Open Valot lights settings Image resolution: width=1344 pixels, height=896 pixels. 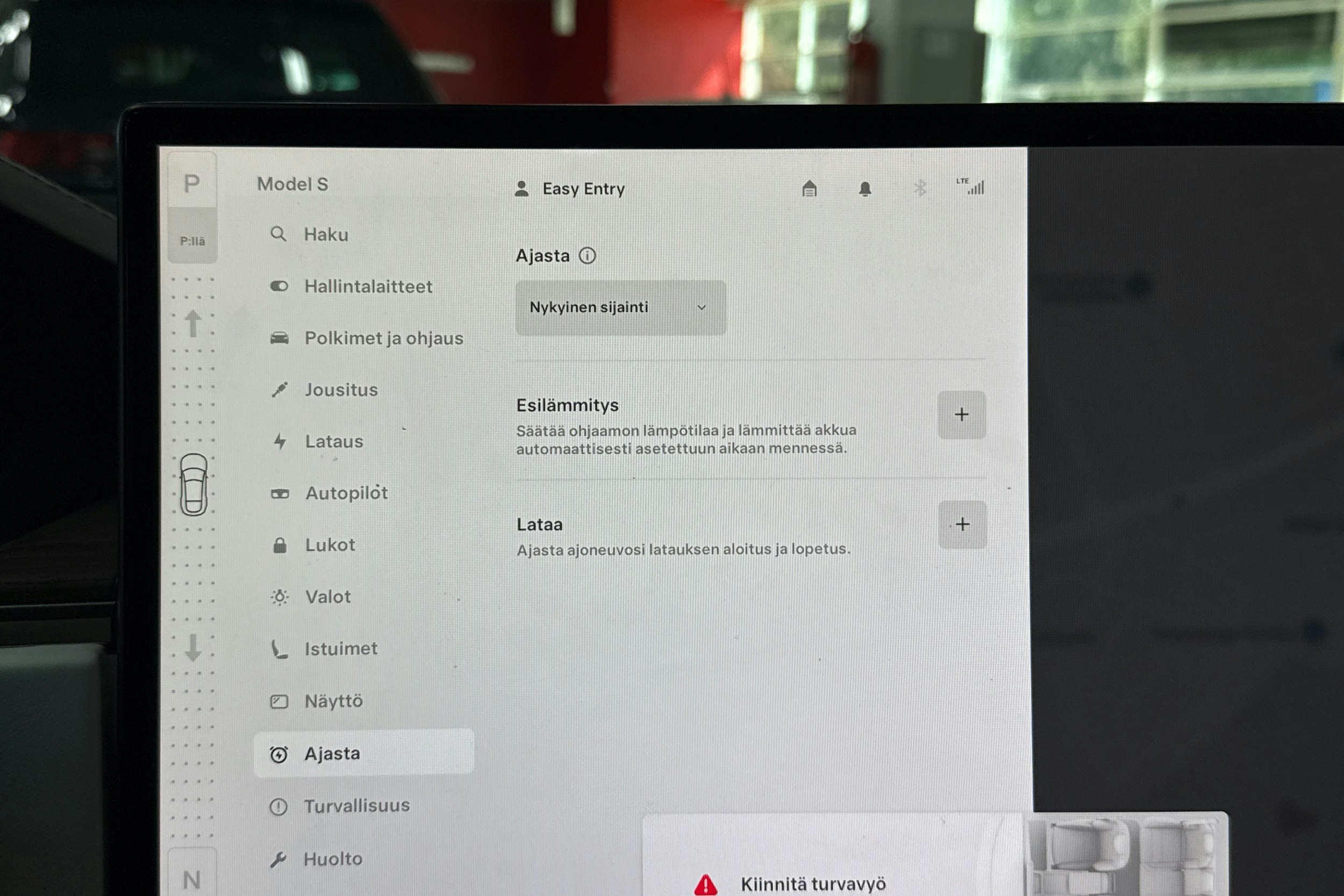pos(364,597)
